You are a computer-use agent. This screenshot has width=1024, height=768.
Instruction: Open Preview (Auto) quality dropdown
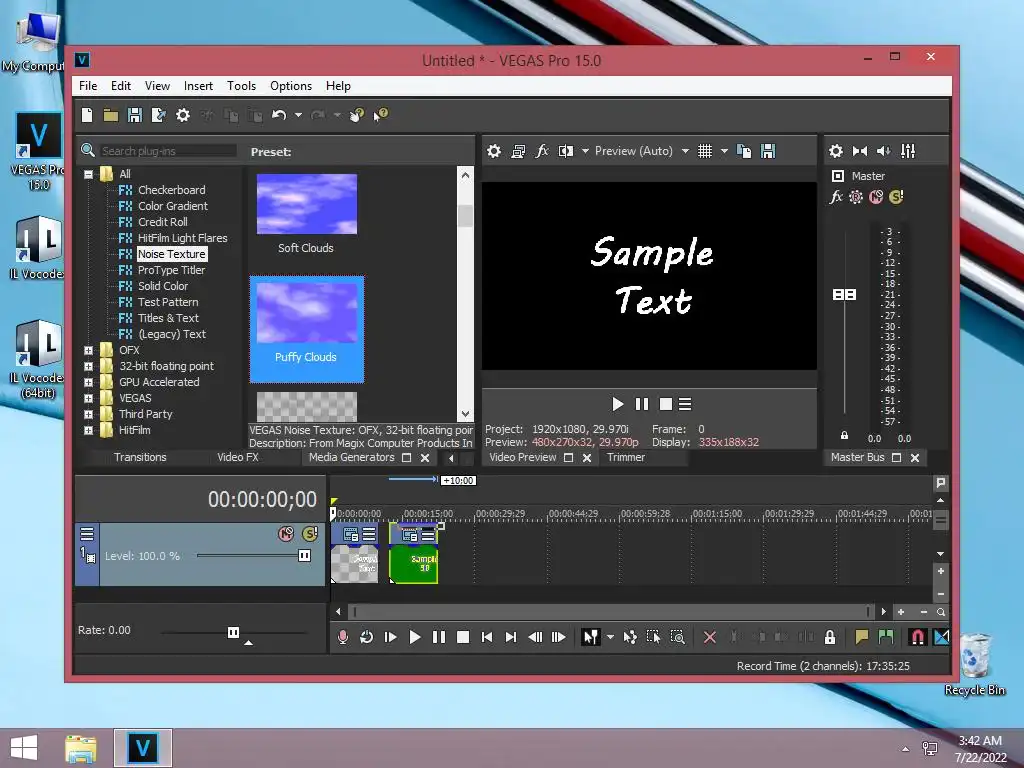click(x=642, y=152)
